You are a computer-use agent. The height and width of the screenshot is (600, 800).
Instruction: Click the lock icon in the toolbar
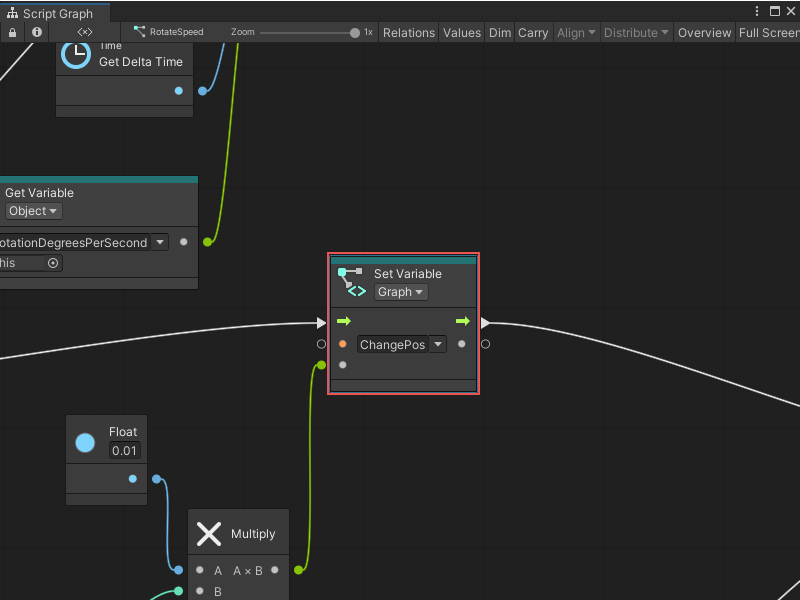[x=12, y=32]
